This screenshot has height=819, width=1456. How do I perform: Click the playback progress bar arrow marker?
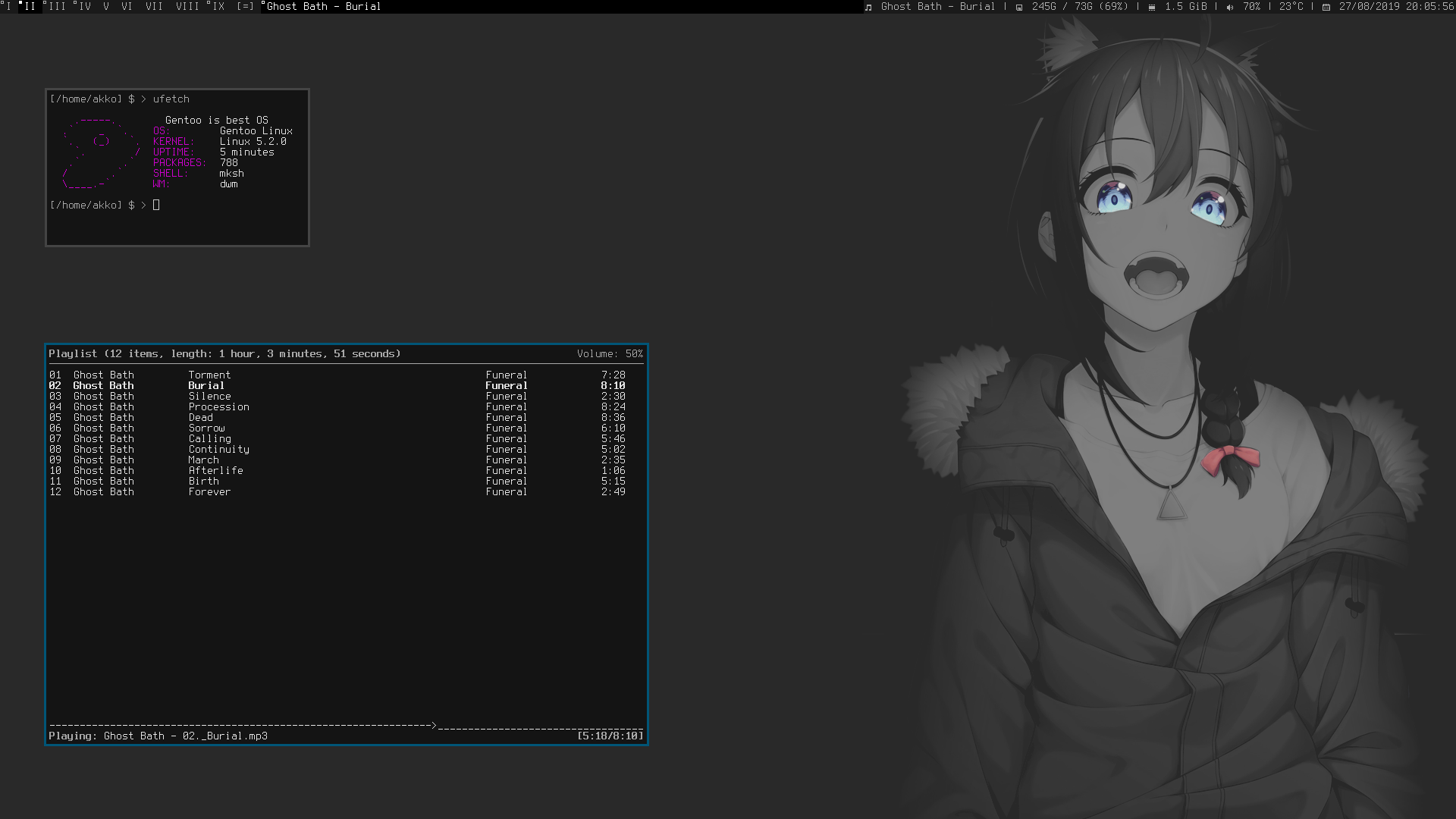click(x=434, y=726)
